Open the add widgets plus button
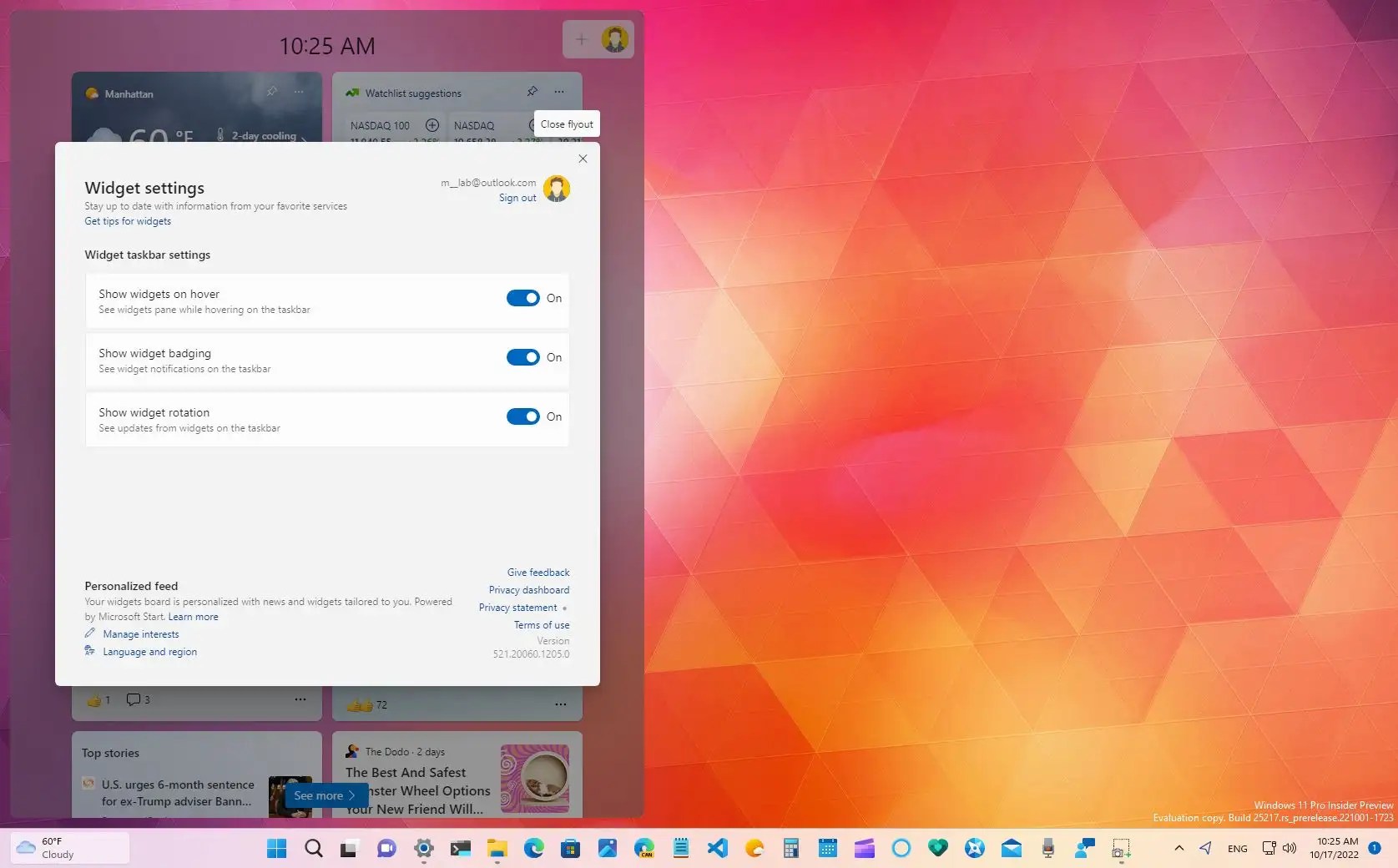Viewport: 1398px width, 868px height. click(x=582, y=38)
